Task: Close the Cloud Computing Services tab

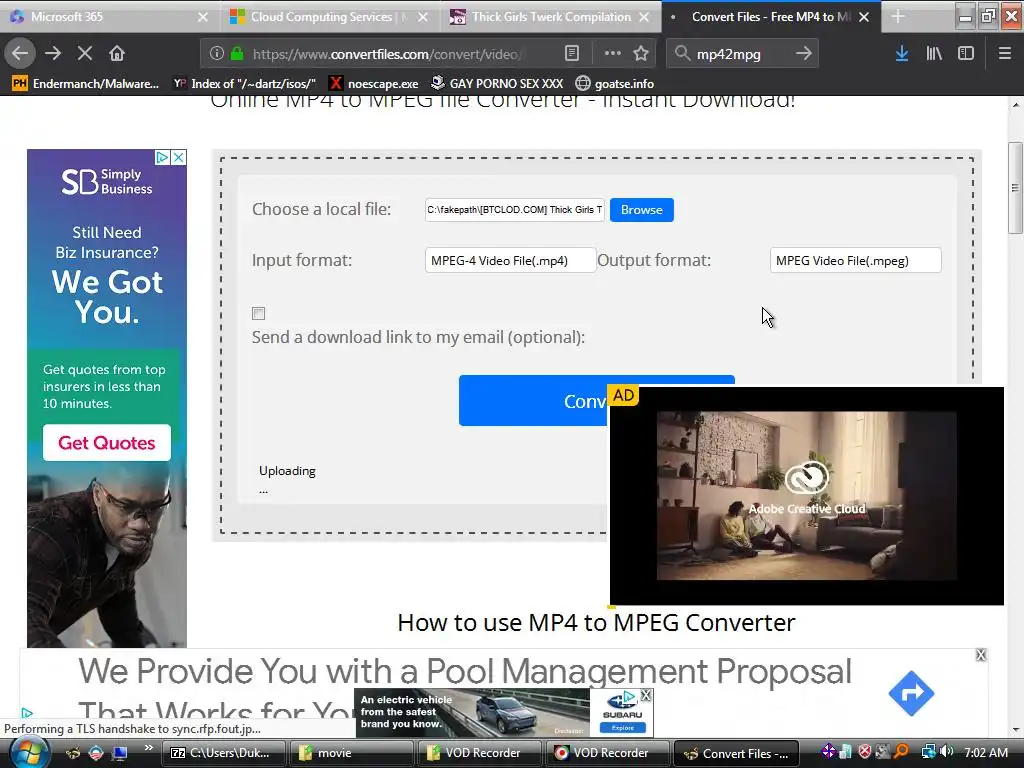Action: click(423, 17)
